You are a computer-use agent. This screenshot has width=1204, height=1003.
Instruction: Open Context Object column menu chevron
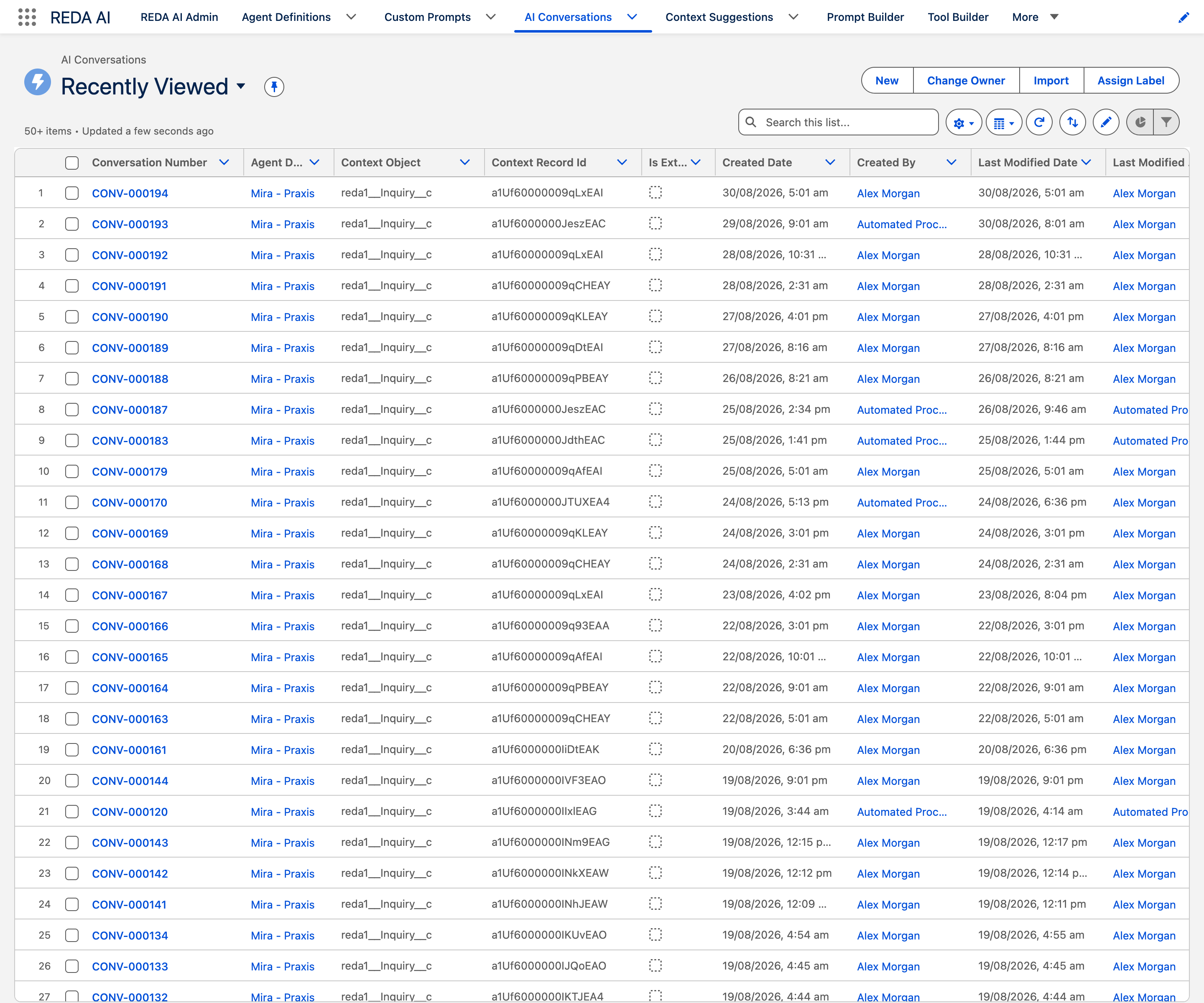[x=465, y=163]
